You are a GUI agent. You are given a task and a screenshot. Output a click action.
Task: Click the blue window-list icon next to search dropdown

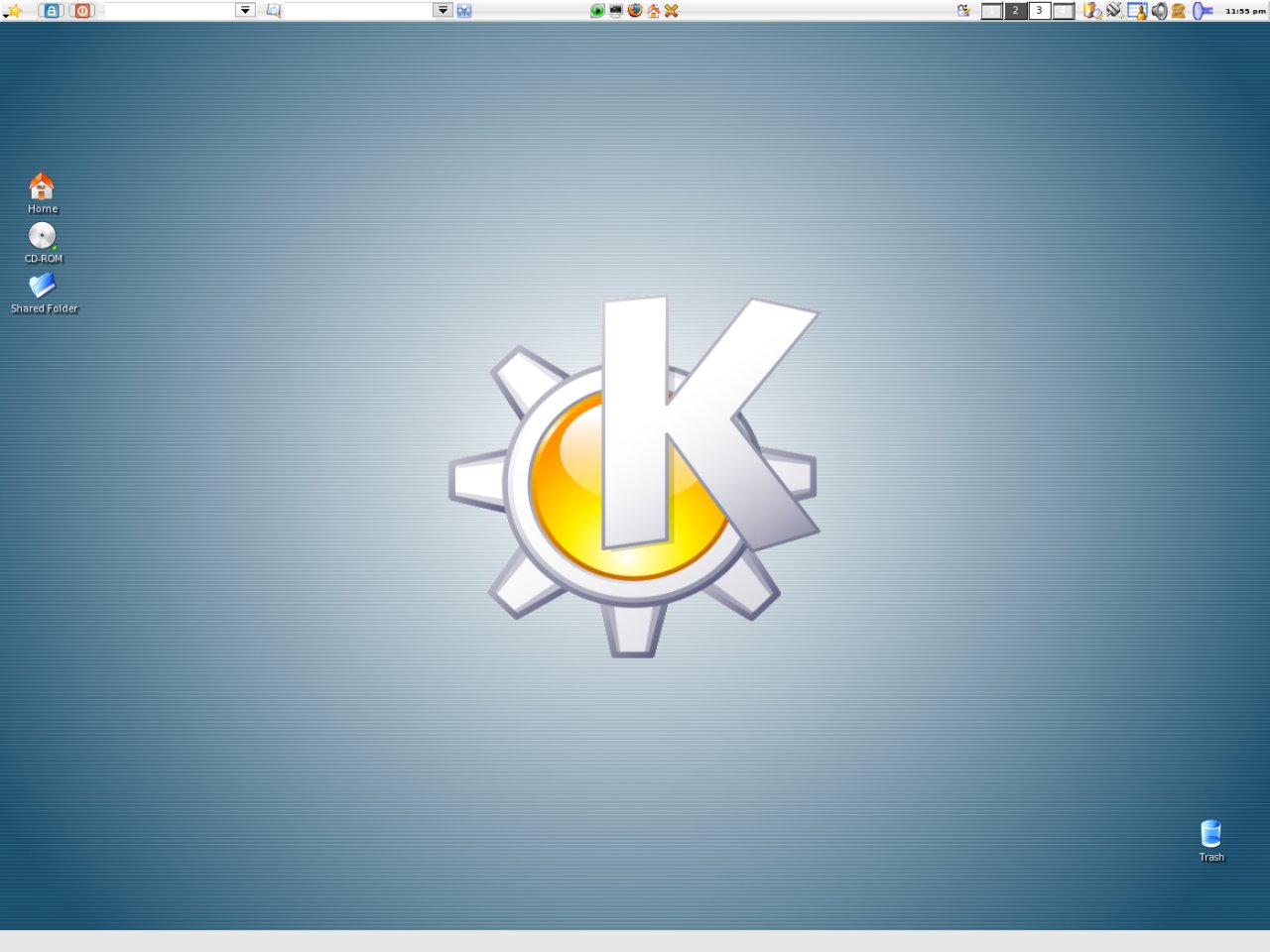[463, 11]
